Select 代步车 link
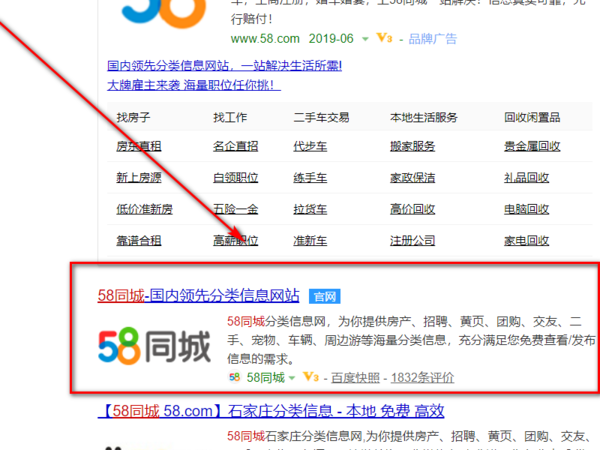600x450 pixels. [x=310, y=146]
